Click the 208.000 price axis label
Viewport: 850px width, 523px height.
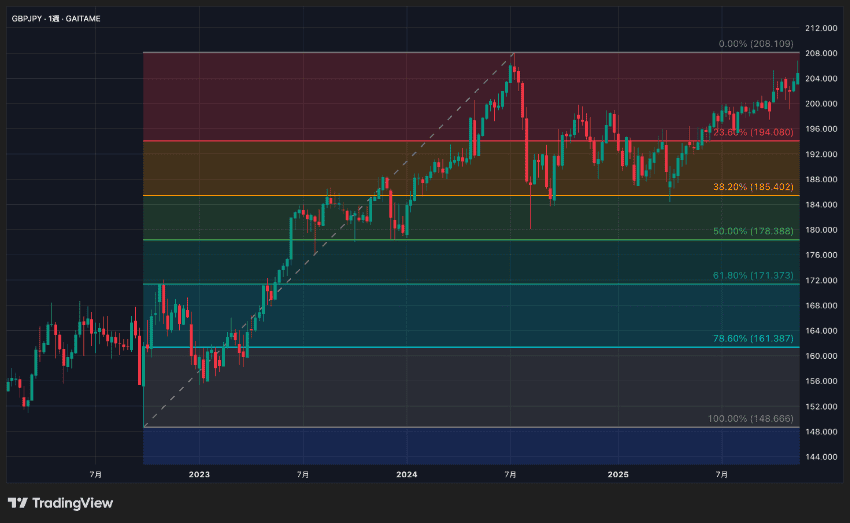(821, 53)
